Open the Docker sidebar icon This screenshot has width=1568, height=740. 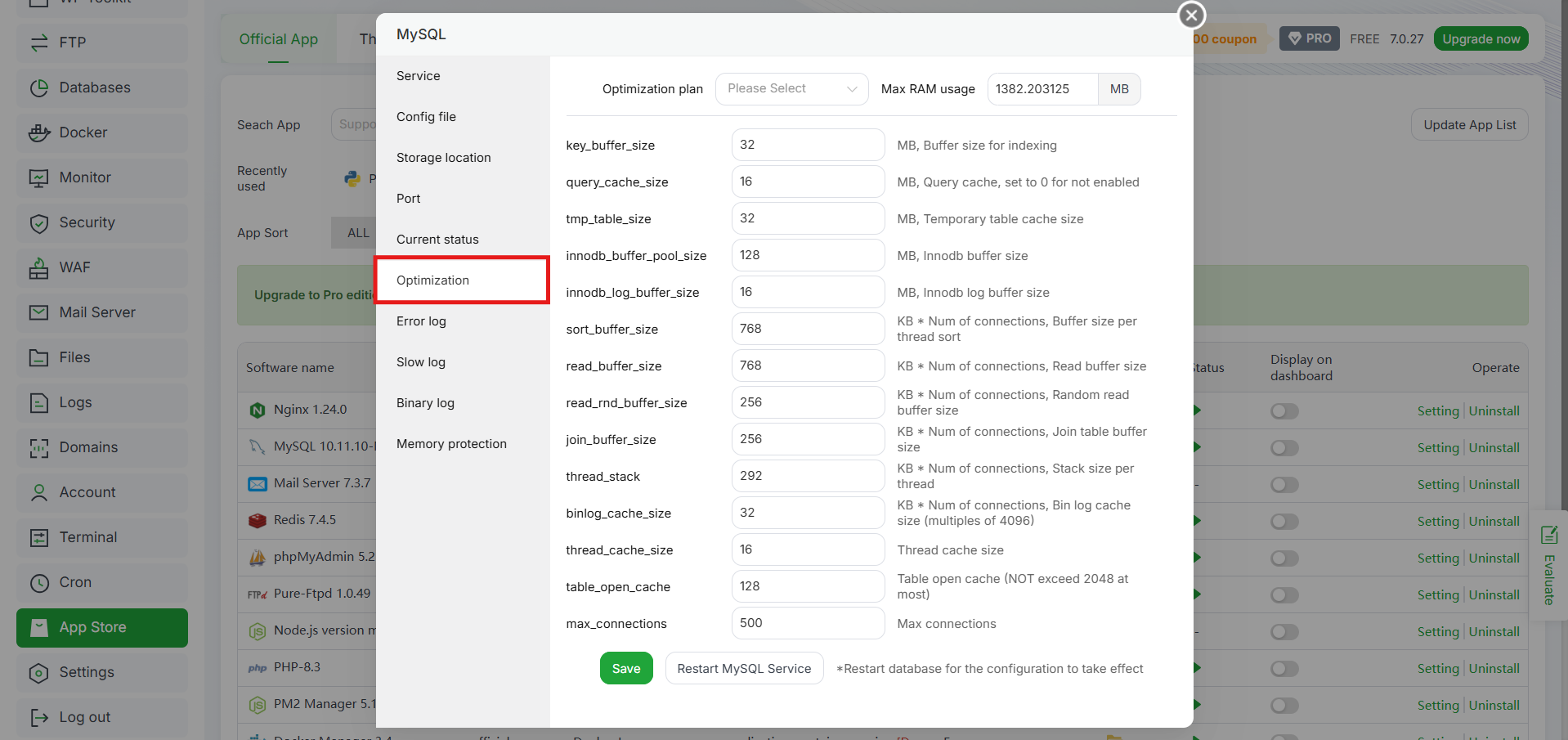pos(38,132)
